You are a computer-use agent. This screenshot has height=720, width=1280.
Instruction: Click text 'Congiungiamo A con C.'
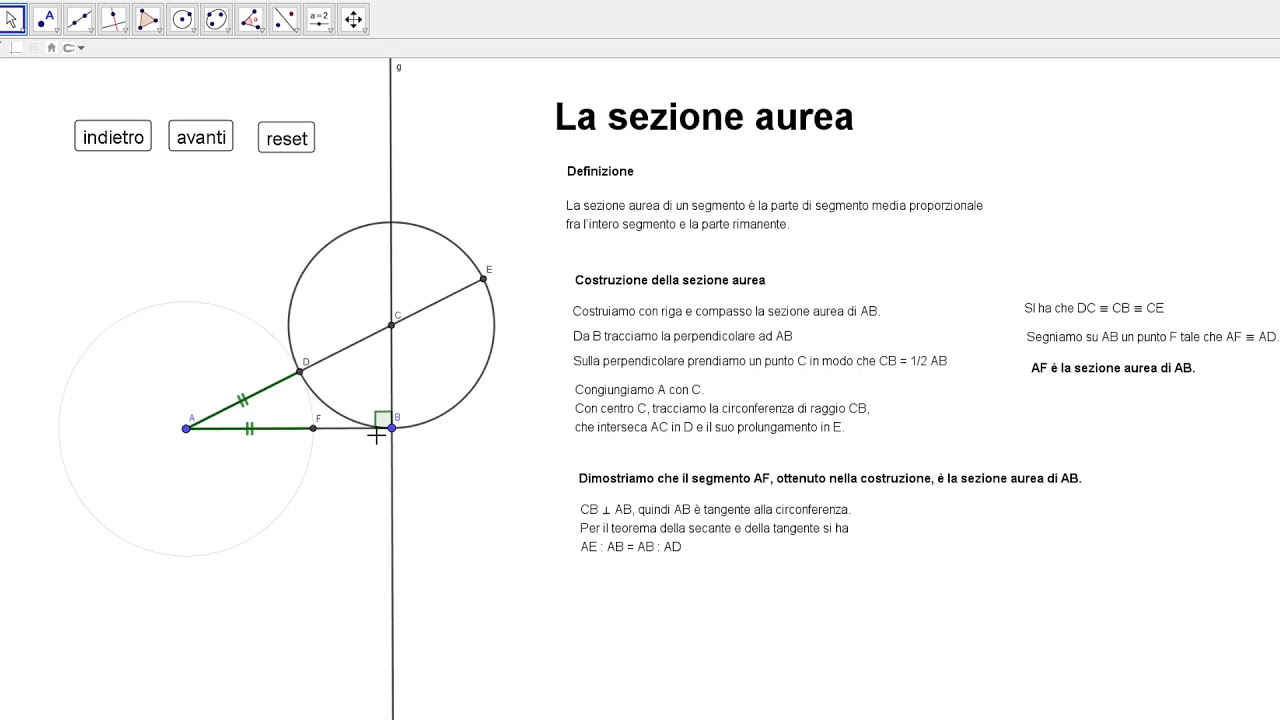click(x=639, y=390)
